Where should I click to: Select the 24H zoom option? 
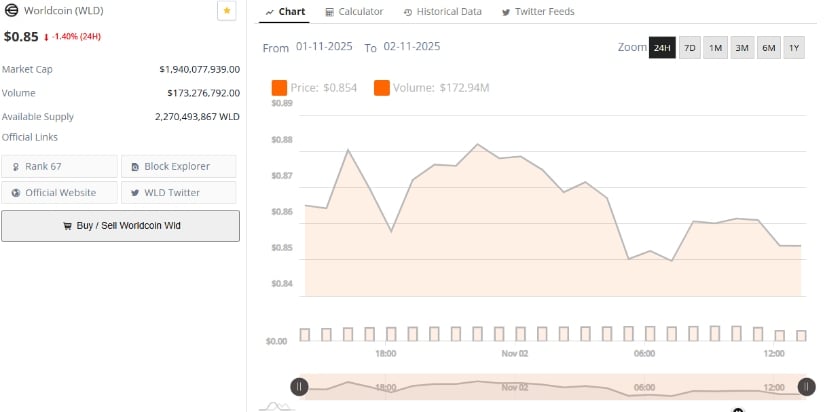coord(662,48)
